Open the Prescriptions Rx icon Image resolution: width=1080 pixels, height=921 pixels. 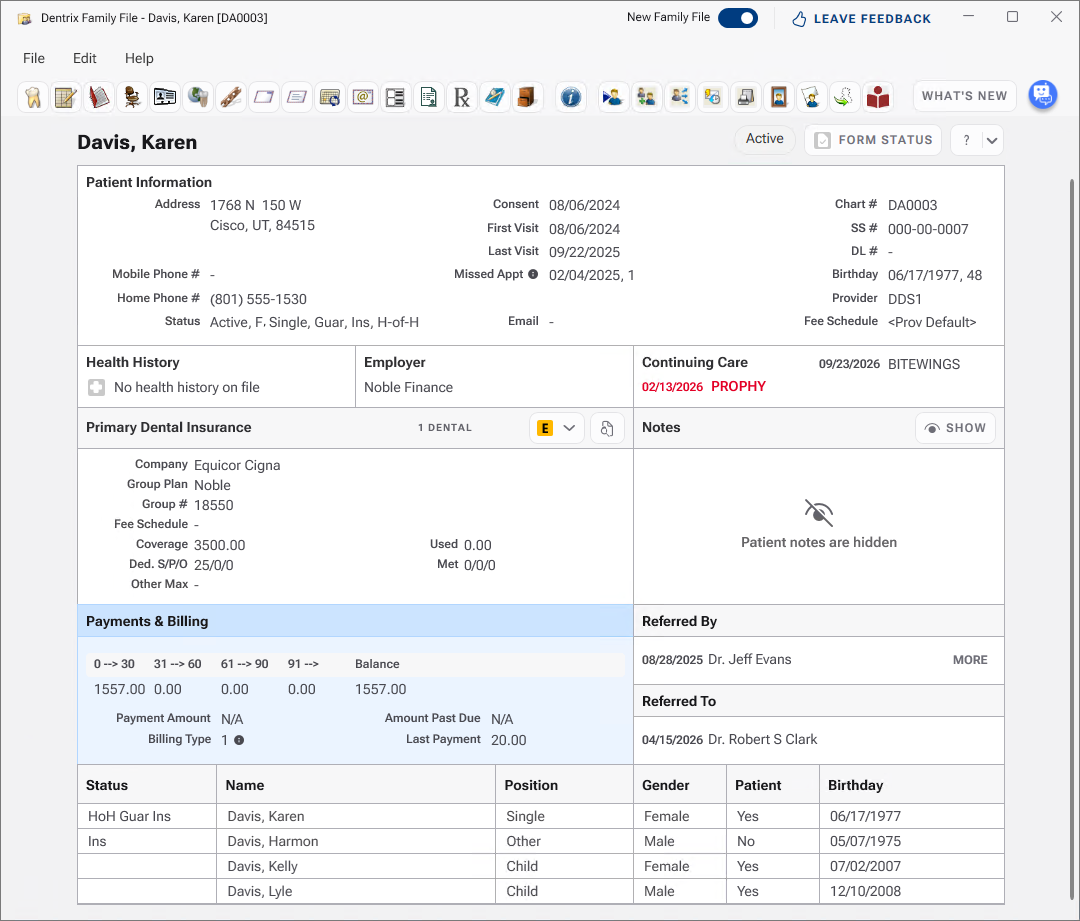[x=461, y=97]
